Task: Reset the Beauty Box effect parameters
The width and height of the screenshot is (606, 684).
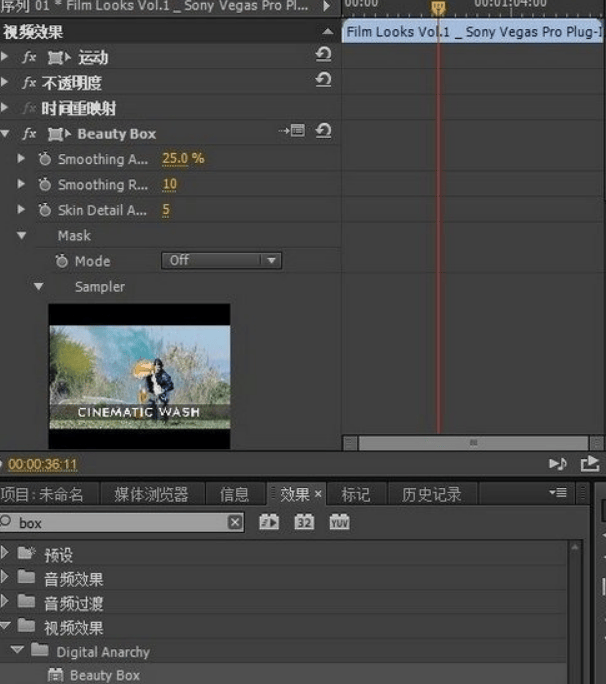Action: 323,131
